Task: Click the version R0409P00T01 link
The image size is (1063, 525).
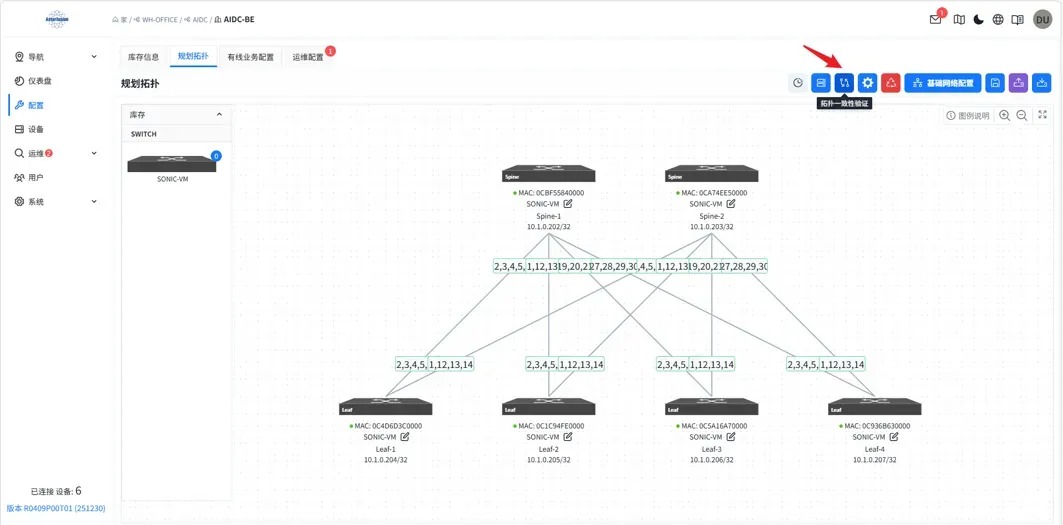Action: tap(56, 508)
